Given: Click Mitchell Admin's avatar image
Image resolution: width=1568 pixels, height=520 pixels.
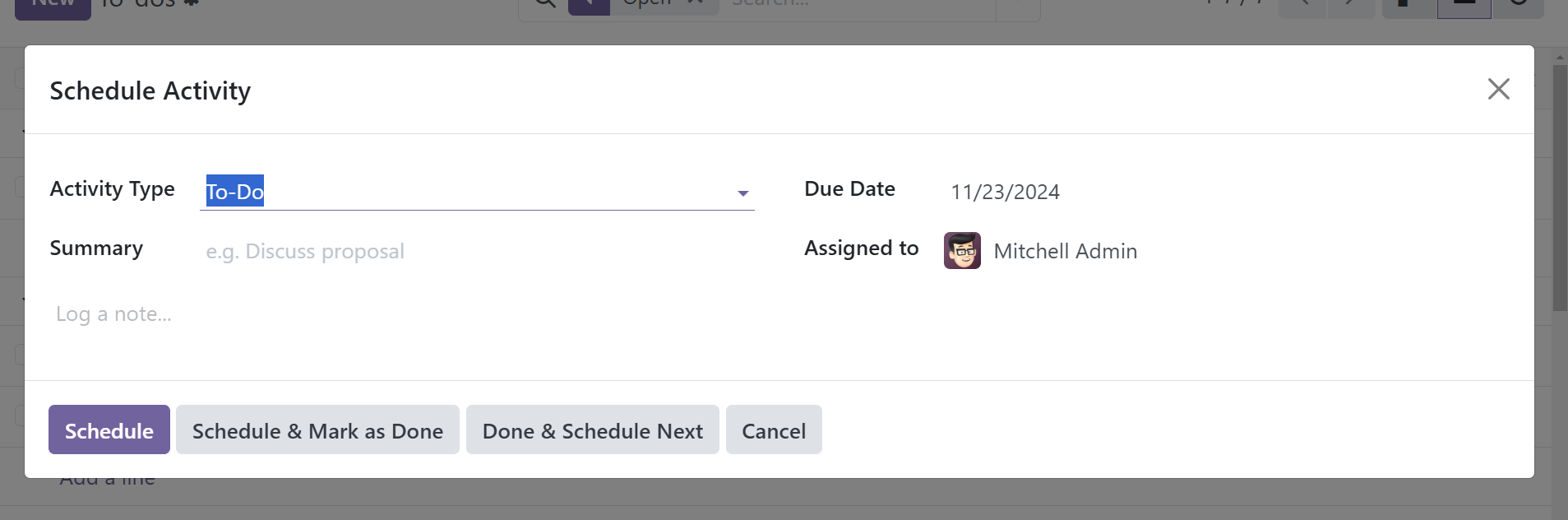Looking at the screenshot, I should 962,251.
